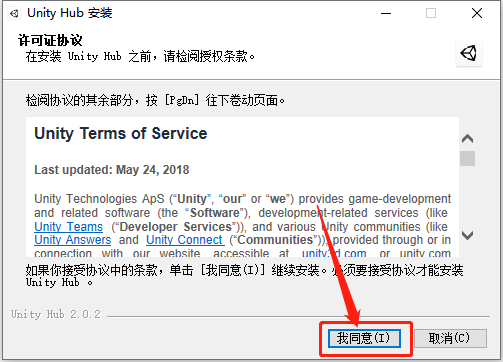Image resolution: width=503 pixels, height=362 pixels.
Task: Click the "Last updated: May 24, 2018" text
Action: pos(112,170)
